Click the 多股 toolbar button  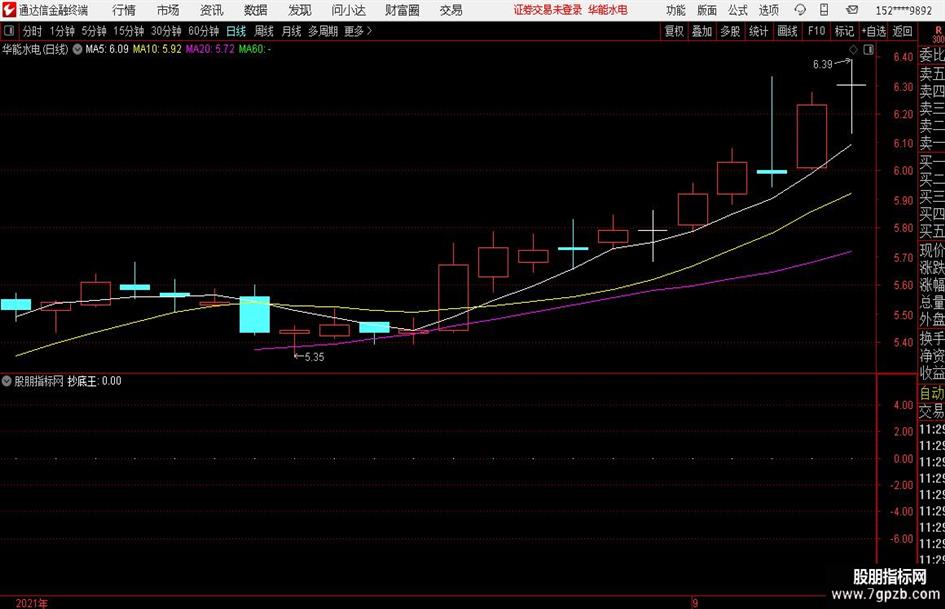click(x=730, y=31)
